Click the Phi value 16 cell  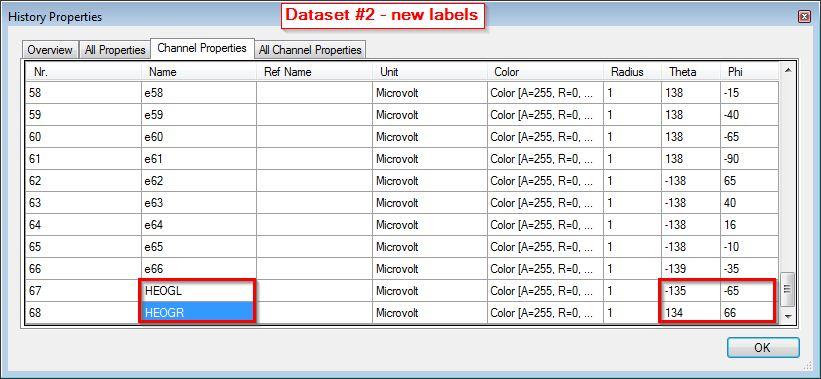750,225
